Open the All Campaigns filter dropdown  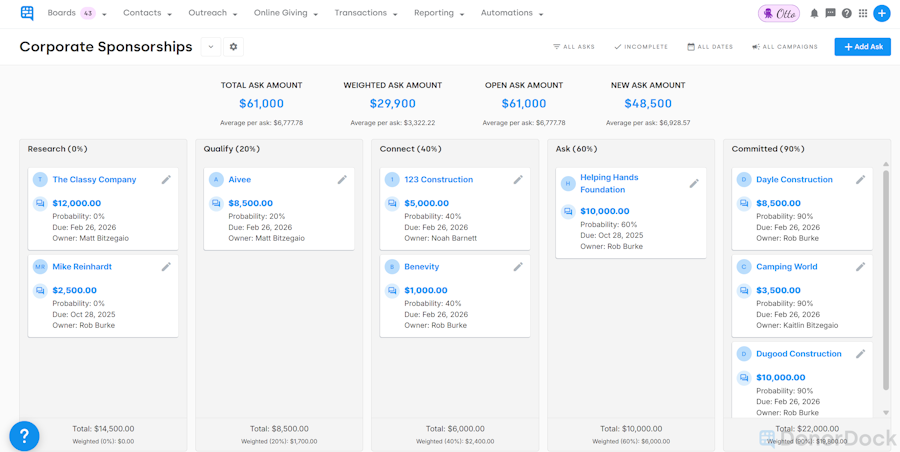tap(785, 47)
